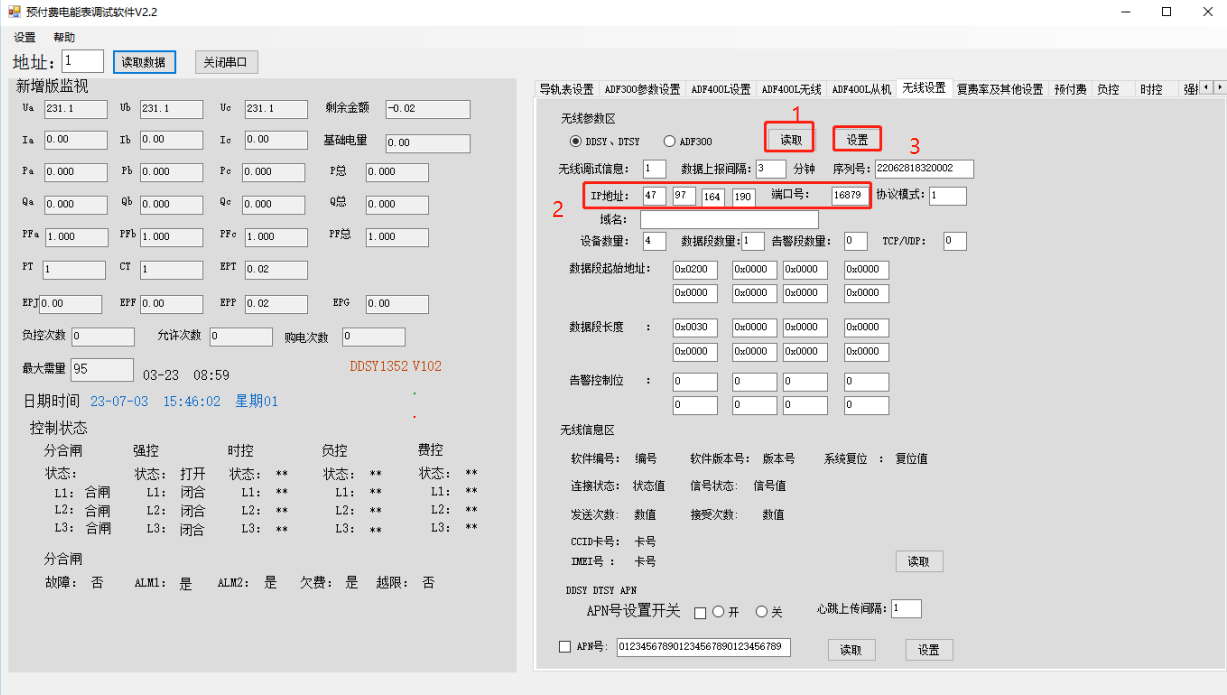Click the app icon in title bar
The width and height of the screenshot is (1227, 695).
pyautogui.click(x=13, y=12)
